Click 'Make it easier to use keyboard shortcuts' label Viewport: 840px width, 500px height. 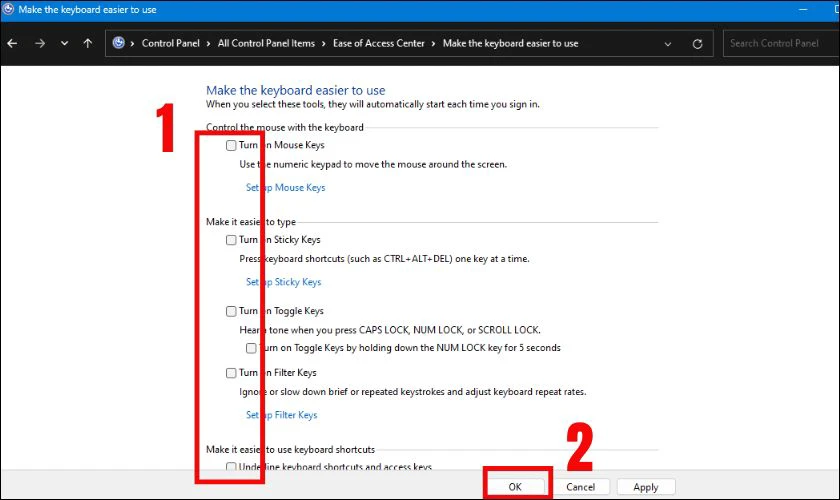point(290,450)
